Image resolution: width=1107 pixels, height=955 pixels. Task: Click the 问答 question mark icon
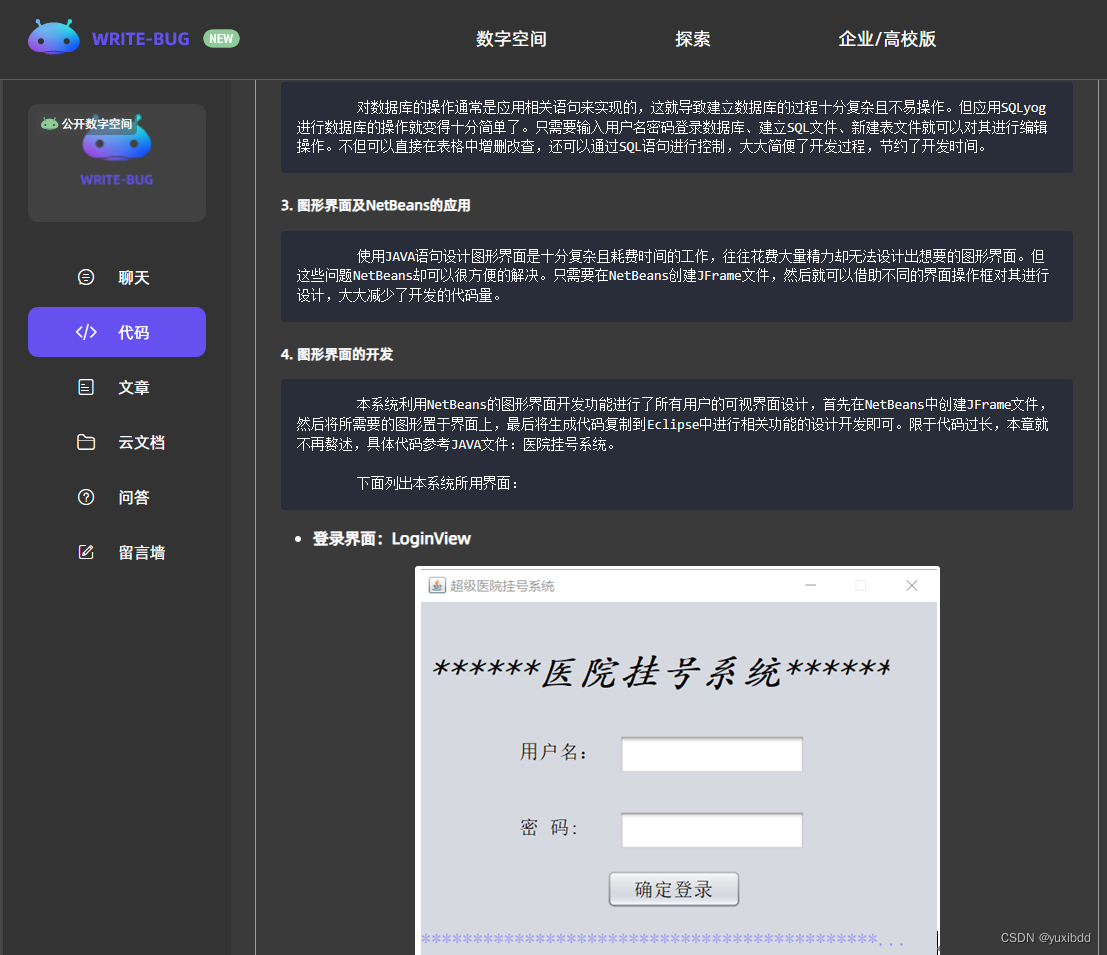(x=85, y=497)
